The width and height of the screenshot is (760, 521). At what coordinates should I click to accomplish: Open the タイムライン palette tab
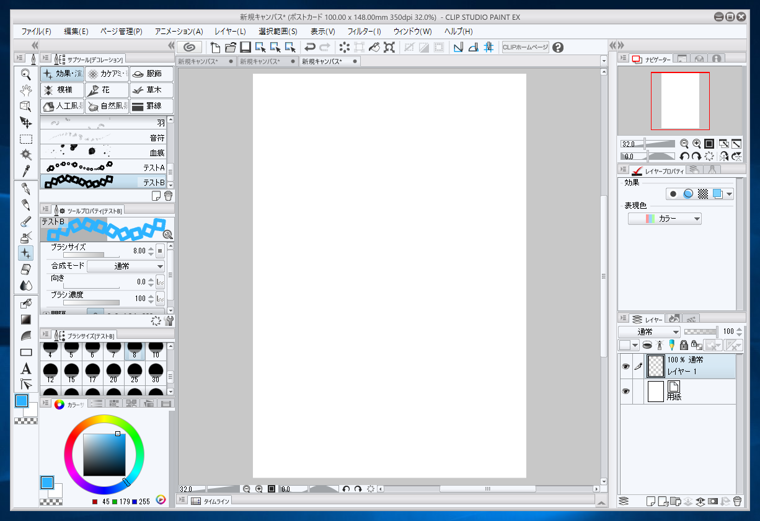pyautogui.click(x=210, y=501)
